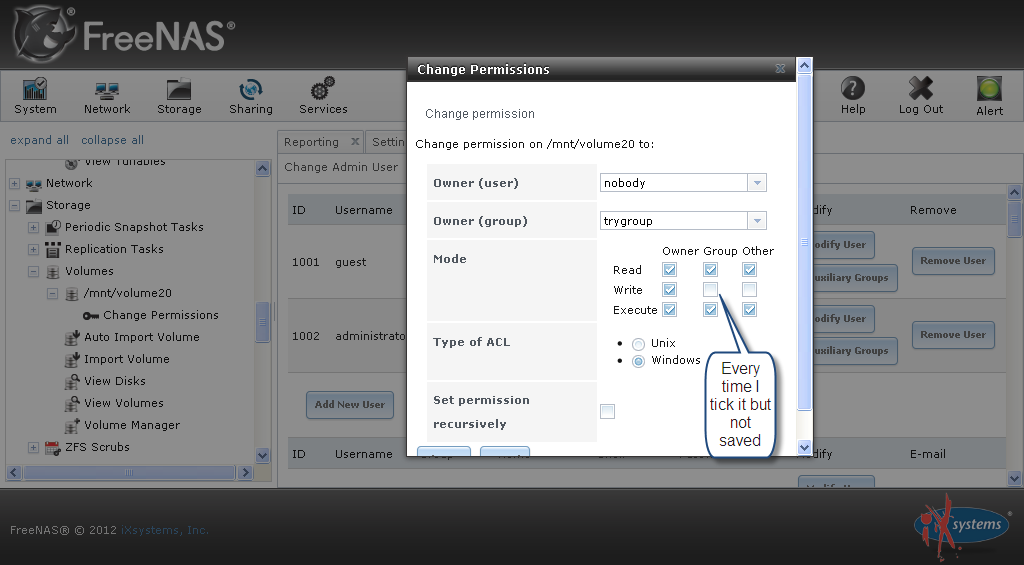The width and height of the screenshot is (1024, 565).
Task: Click the dialog vertical scrollbar down arrow
Action: point(805,447)
